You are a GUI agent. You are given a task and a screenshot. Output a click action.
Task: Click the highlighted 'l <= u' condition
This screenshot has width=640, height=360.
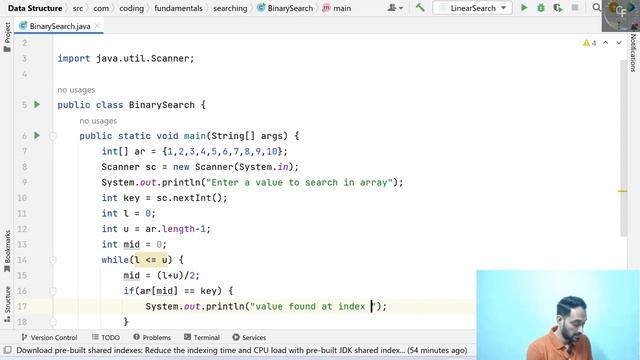(x=151, y=260)
